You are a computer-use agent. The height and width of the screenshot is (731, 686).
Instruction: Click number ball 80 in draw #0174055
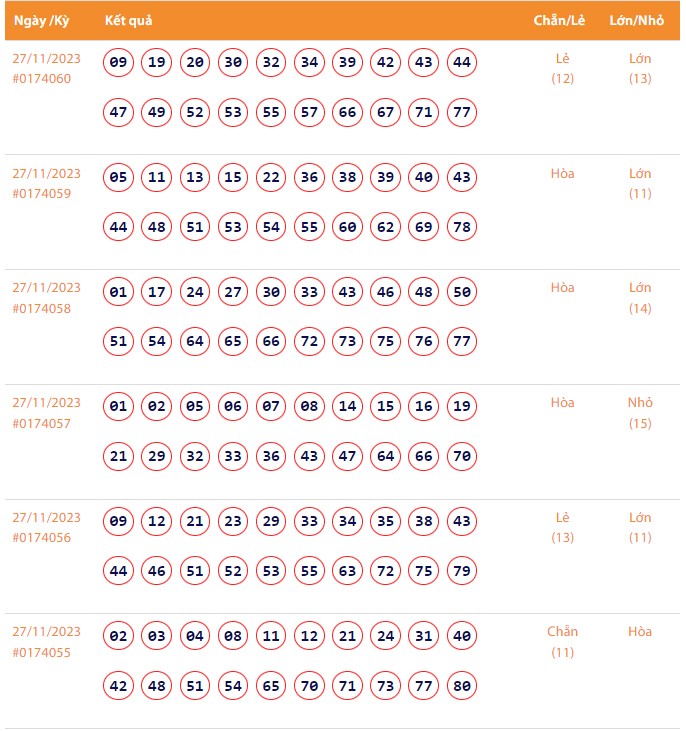[x=462, y=686]
